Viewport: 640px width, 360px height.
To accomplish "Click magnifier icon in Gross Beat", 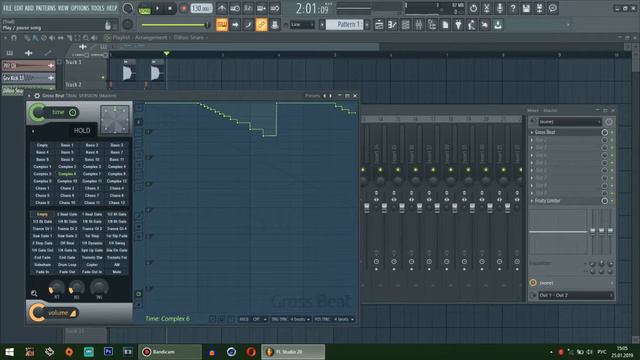I will click(34, 293).
